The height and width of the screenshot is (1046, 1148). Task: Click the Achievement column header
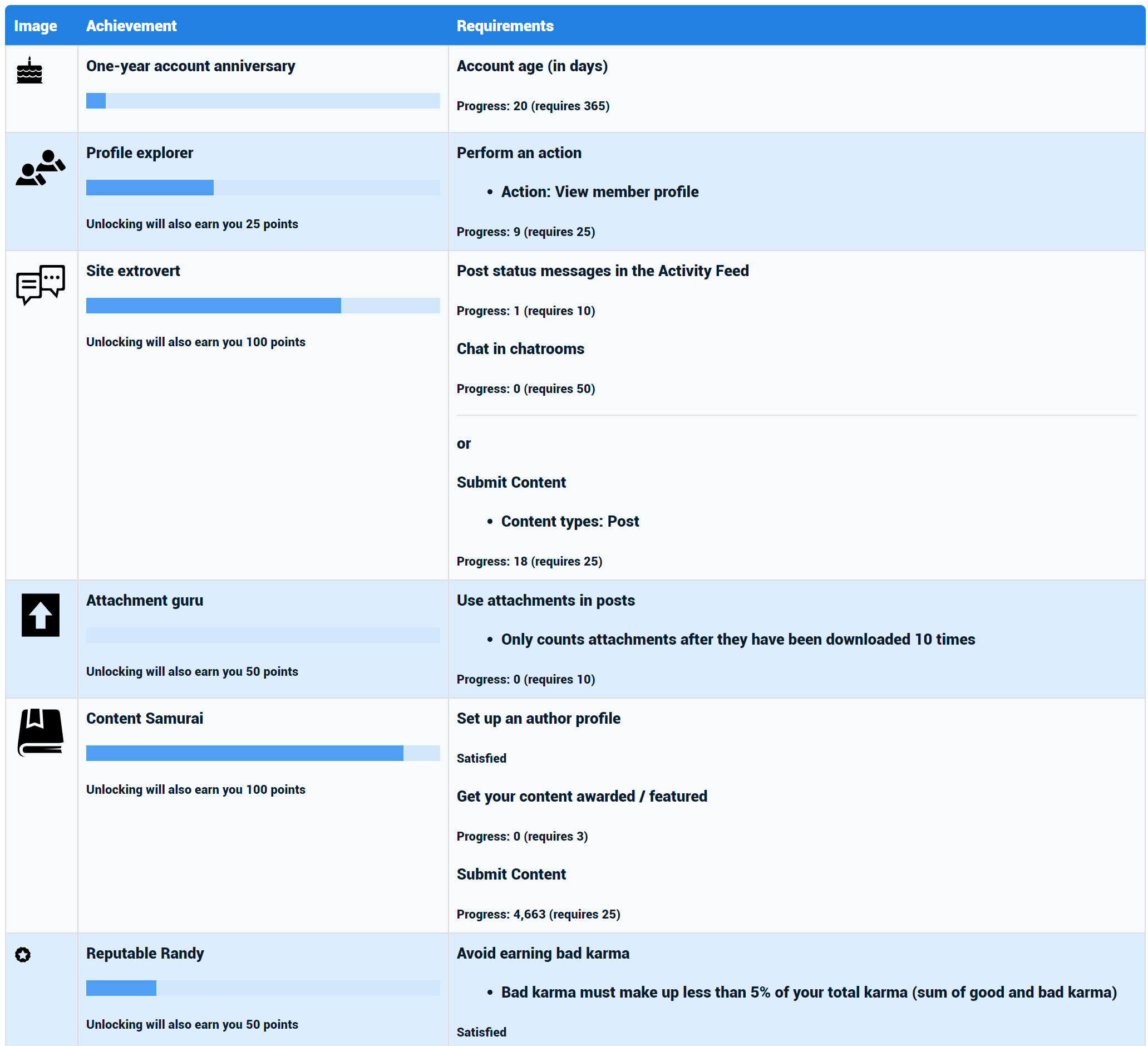[x=131, y=26]
